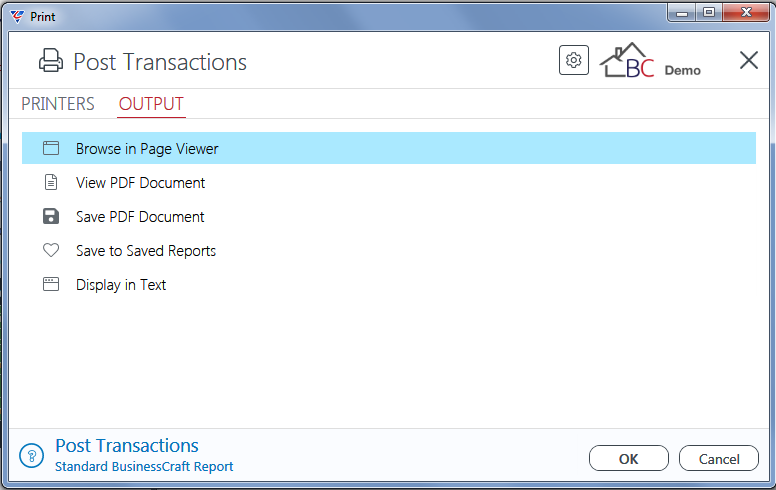The width and height of the screenshot is (776, 490).
Task: Click the Save PDF floppy disk icon
Action: point(51,216)
